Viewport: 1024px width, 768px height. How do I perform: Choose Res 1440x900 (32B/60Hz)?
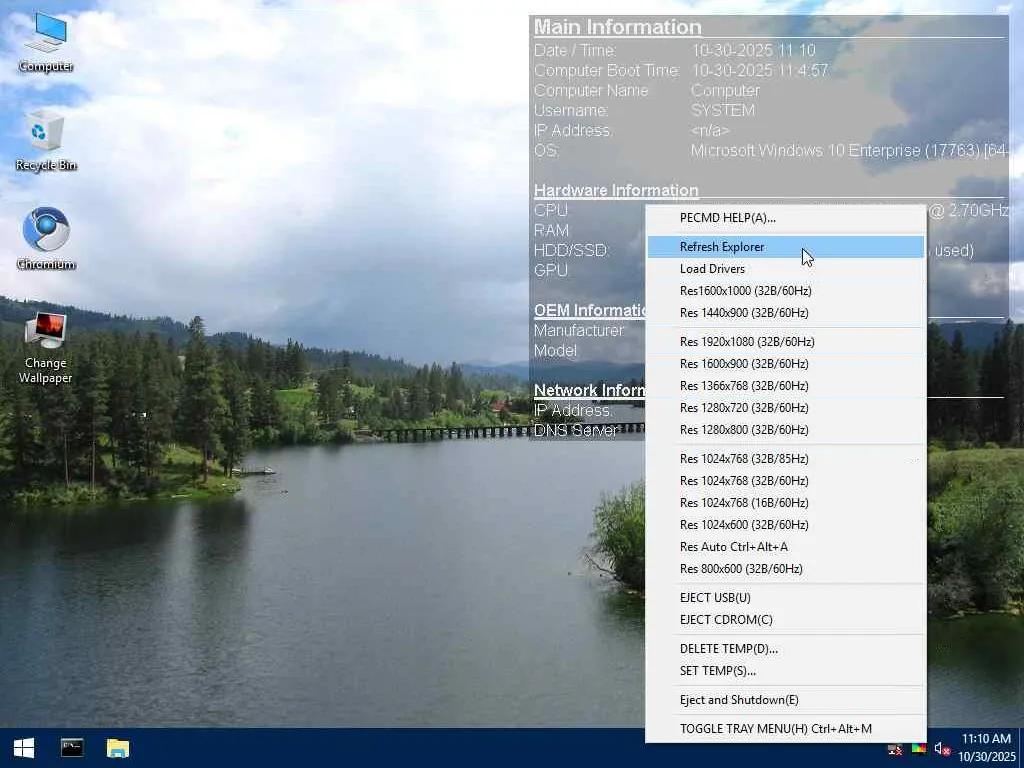coord(786,313)
